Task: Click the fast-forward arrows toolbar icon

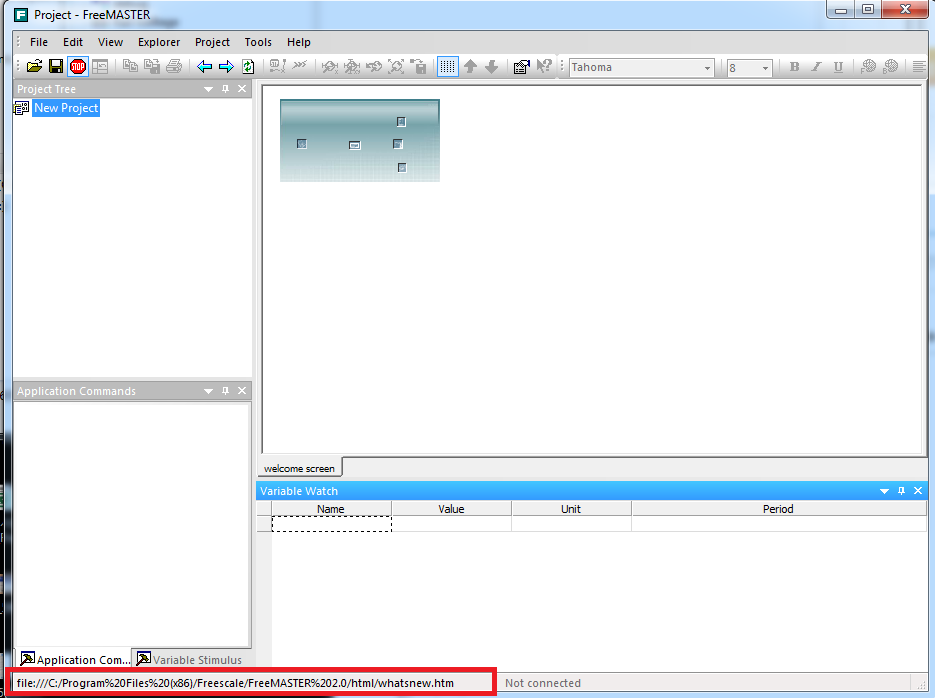Action: click(x=299, y=65)
